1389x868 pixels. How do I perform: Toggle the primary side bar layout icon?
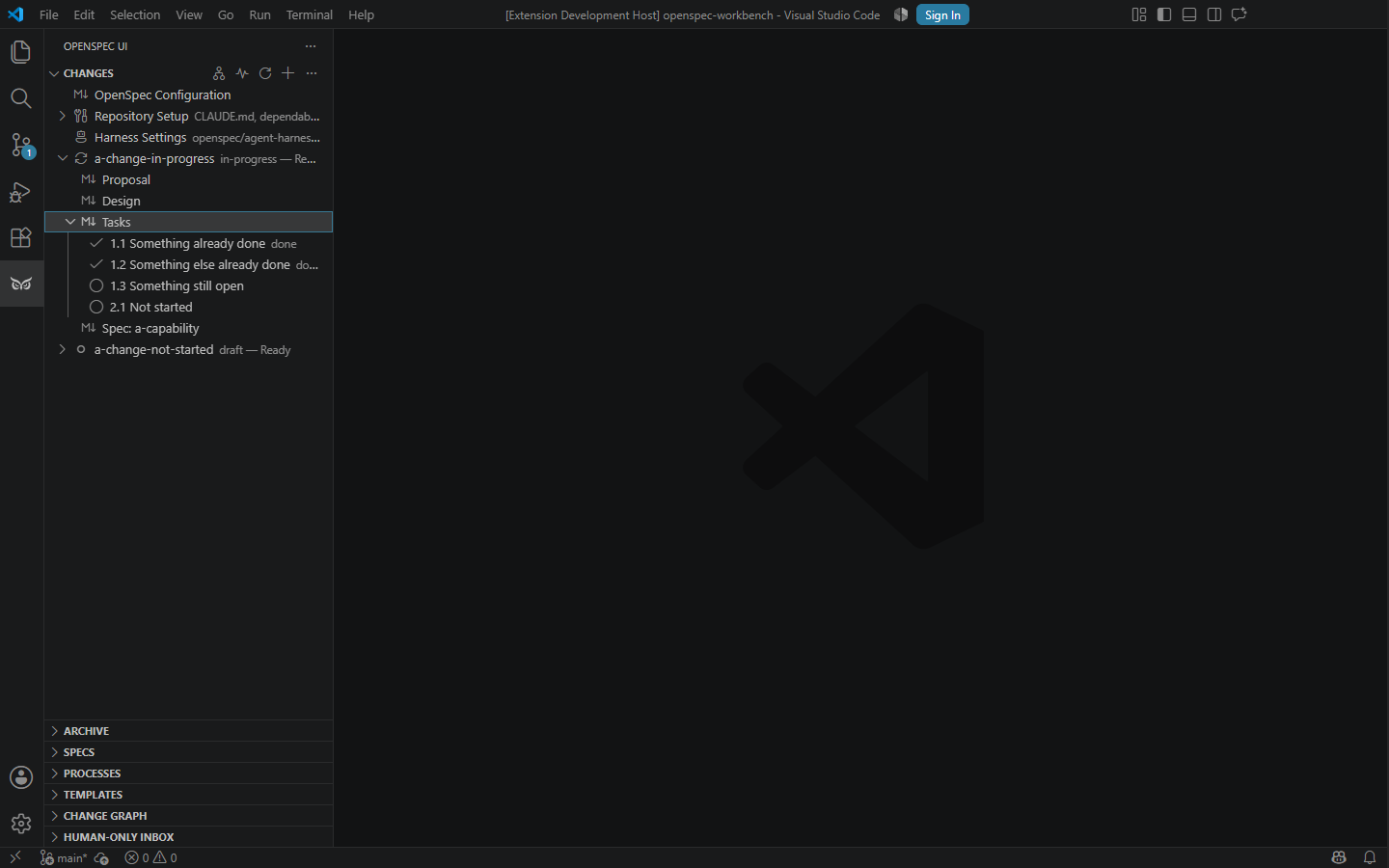tap(1164, 14)
